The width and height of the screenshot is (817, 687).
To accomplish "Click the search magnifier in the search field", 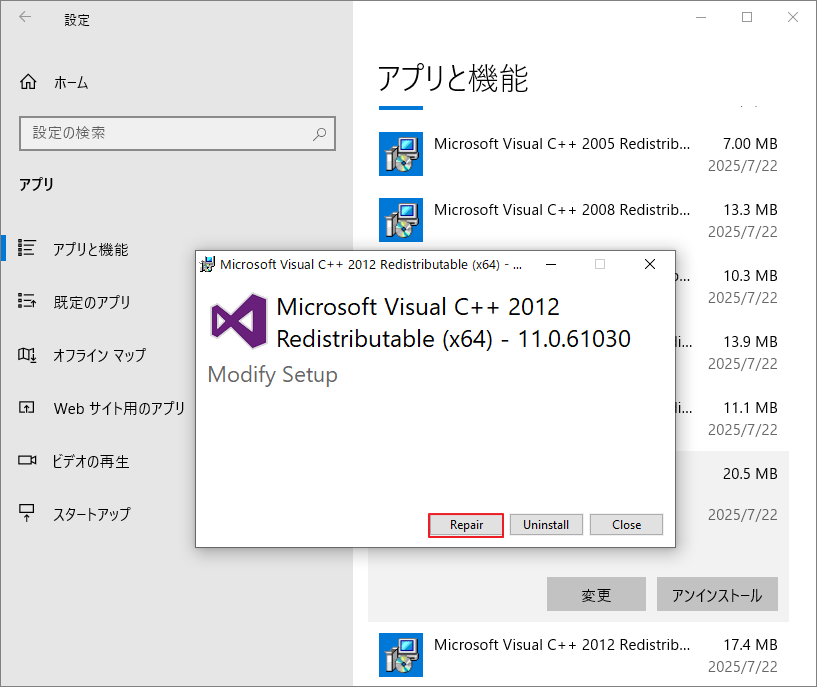I will point(318,133).
